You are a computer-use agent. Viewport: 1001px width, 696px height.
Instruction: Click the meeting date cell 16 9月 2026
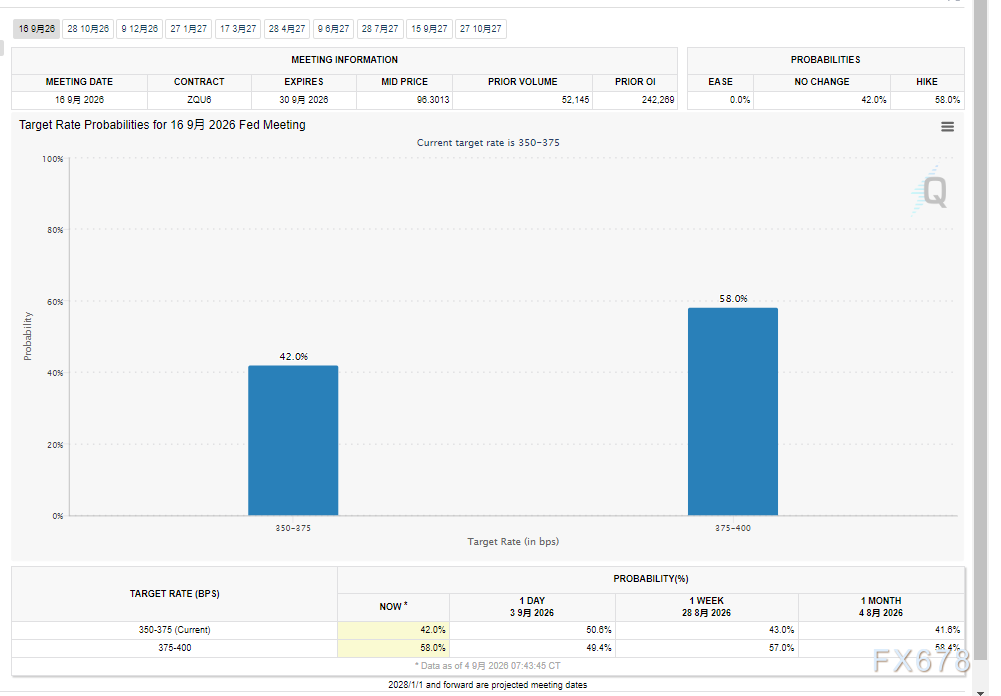click(x=79, y=100)
